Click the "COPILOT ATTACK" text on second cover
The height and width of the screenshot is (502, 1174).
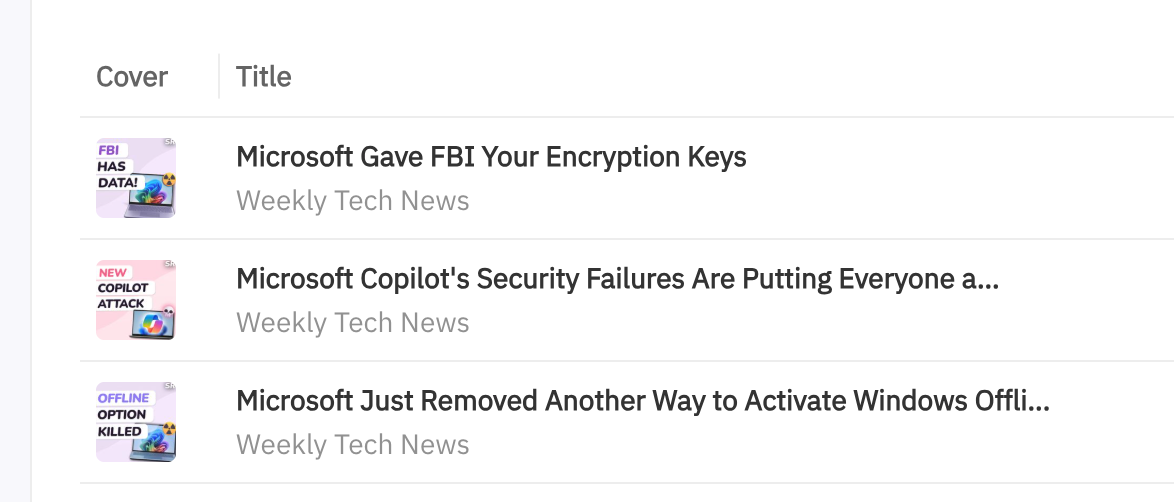coord(121,296)
